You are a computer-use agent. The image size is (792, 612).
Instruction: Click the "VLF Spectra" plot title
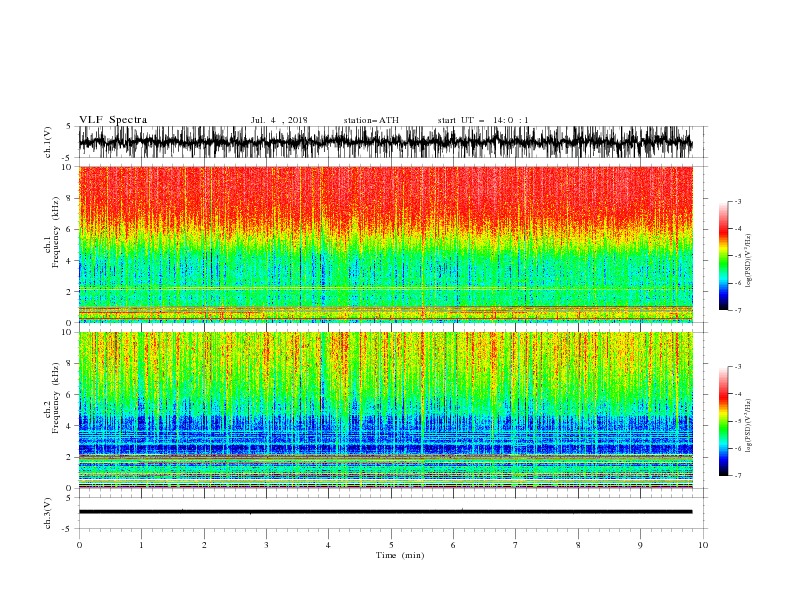[x=113, y=120]
